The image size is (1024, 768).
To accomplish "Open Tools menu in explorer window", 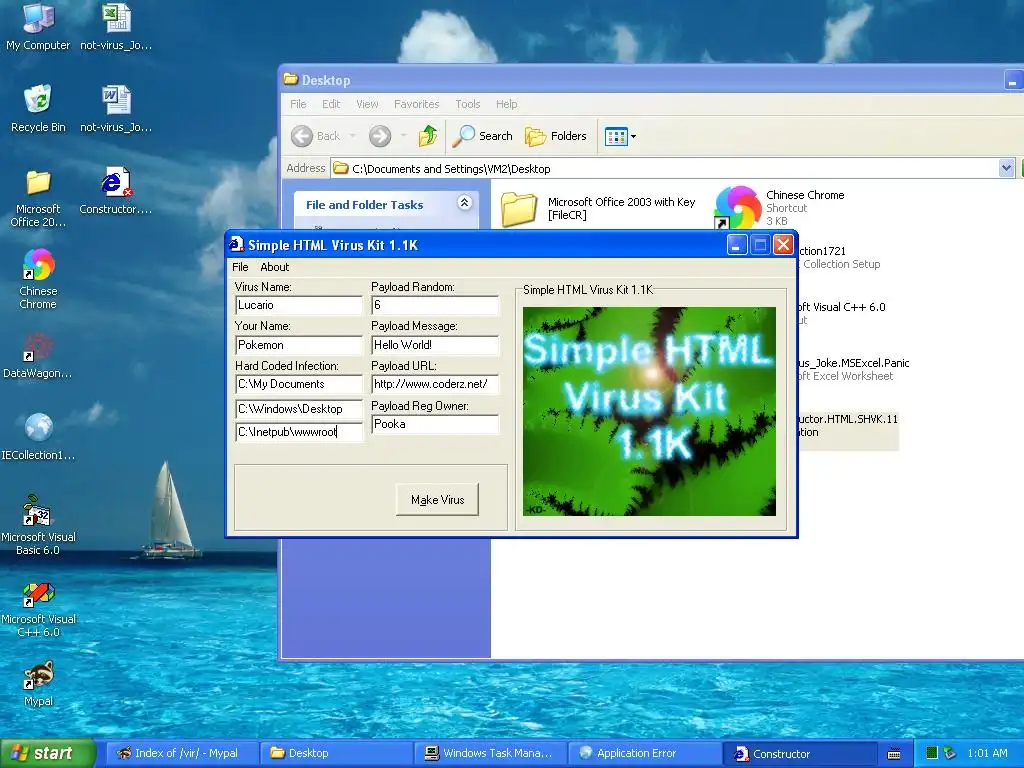I will click(x=468, y=104).
